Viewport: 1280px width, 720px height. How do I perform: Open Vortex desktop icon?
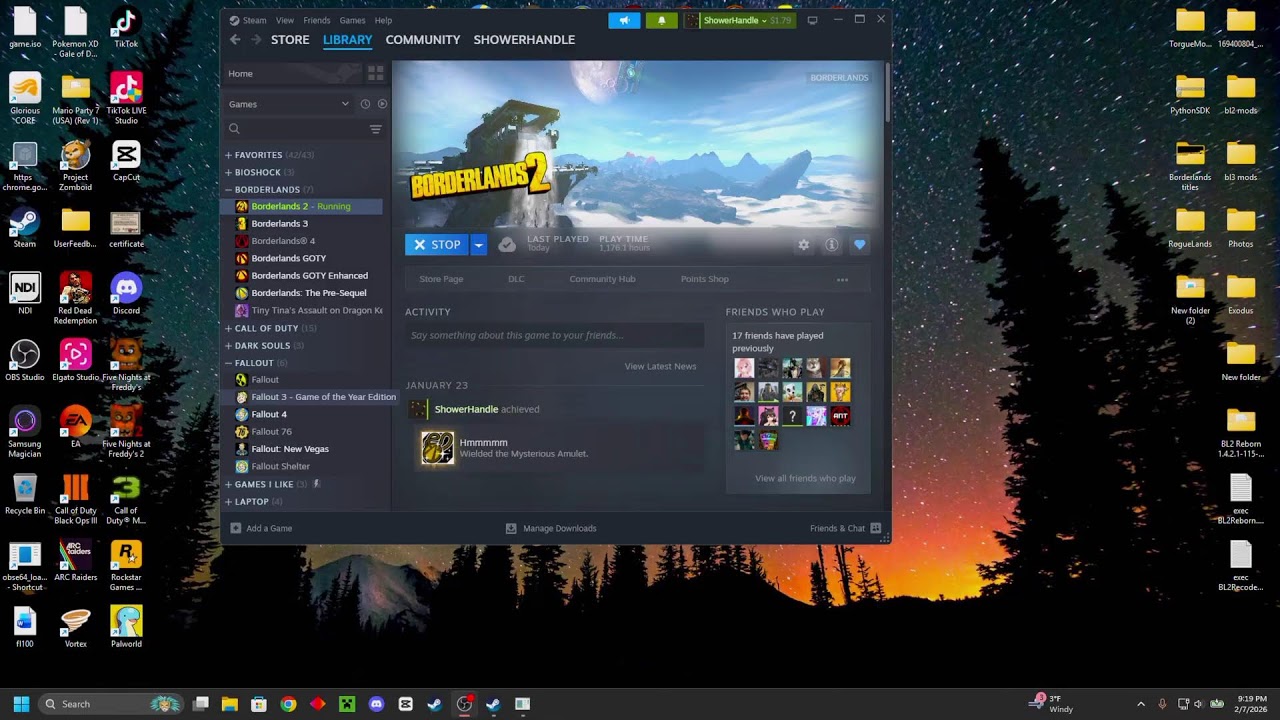[x=75, y=627]
